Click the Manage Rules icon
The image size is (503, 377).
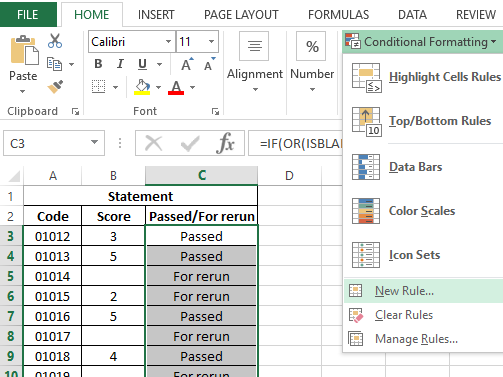click(x=355, y=339)
